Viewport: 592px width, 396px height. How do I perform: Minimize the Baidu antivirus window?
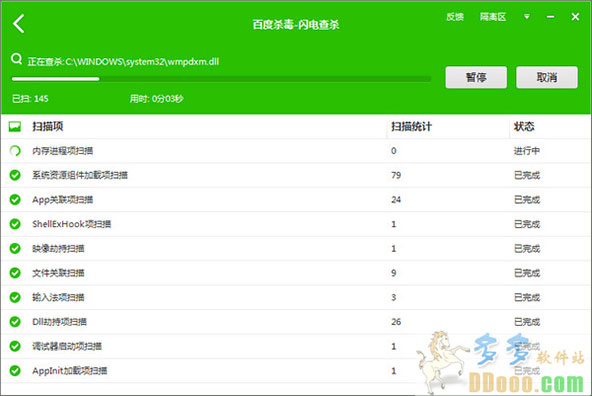point(550,17)
